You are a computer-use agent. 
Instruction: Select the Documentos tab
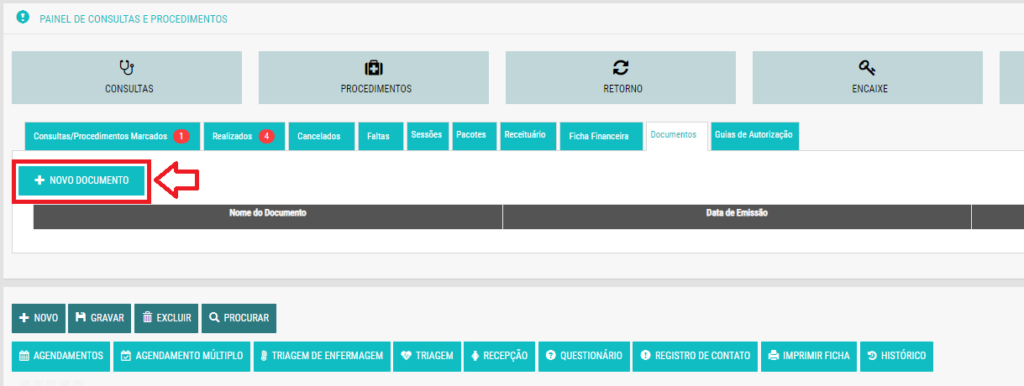point(677,136)
